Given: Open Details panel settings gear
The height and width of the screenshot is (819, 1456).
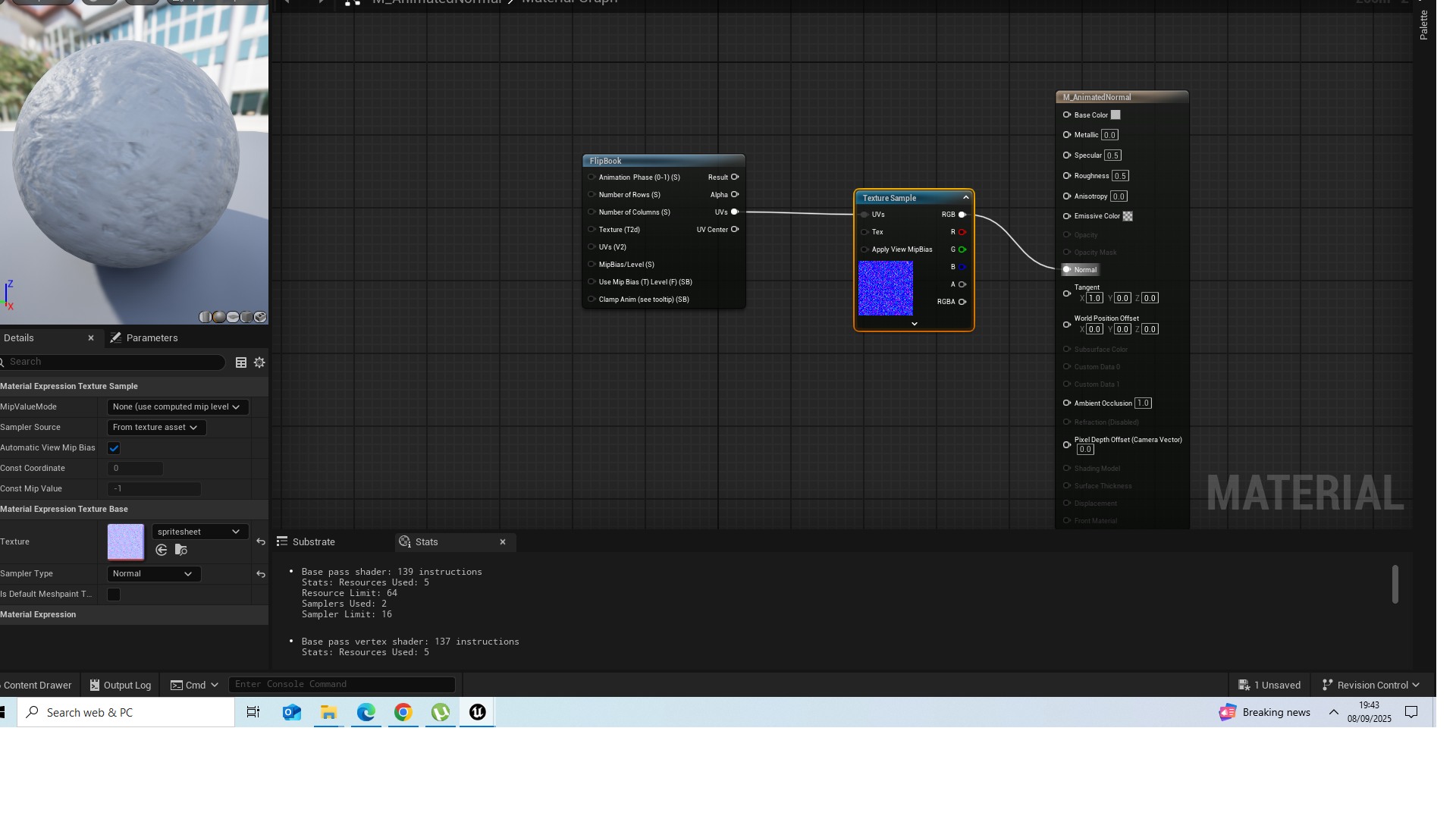Looking at the screenshot, I should 259,362.
